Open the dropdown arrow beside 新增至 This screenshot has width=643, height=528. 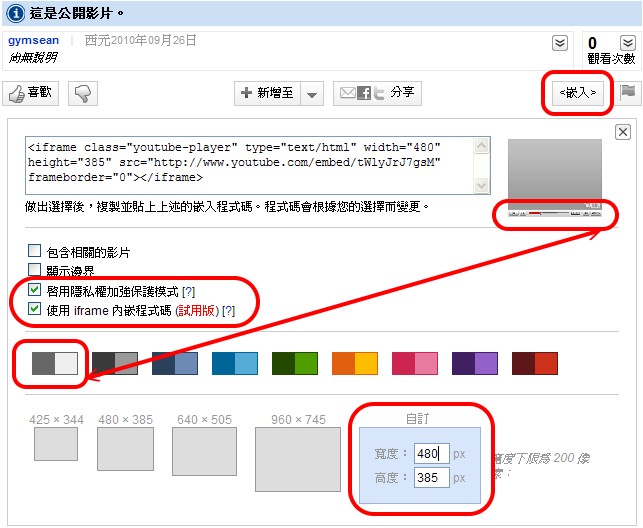click(313, 94)
